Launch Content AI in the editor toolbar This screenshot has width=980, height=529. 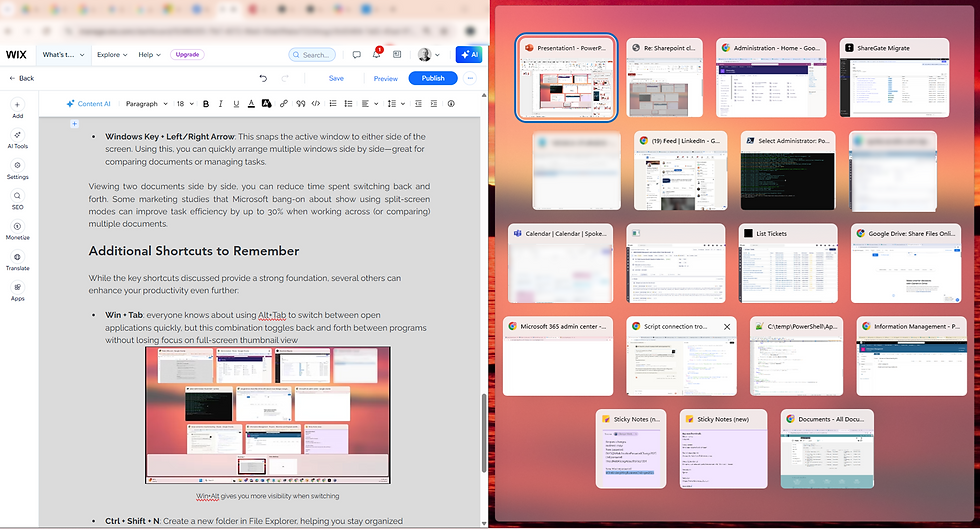(x=89, y=104)
